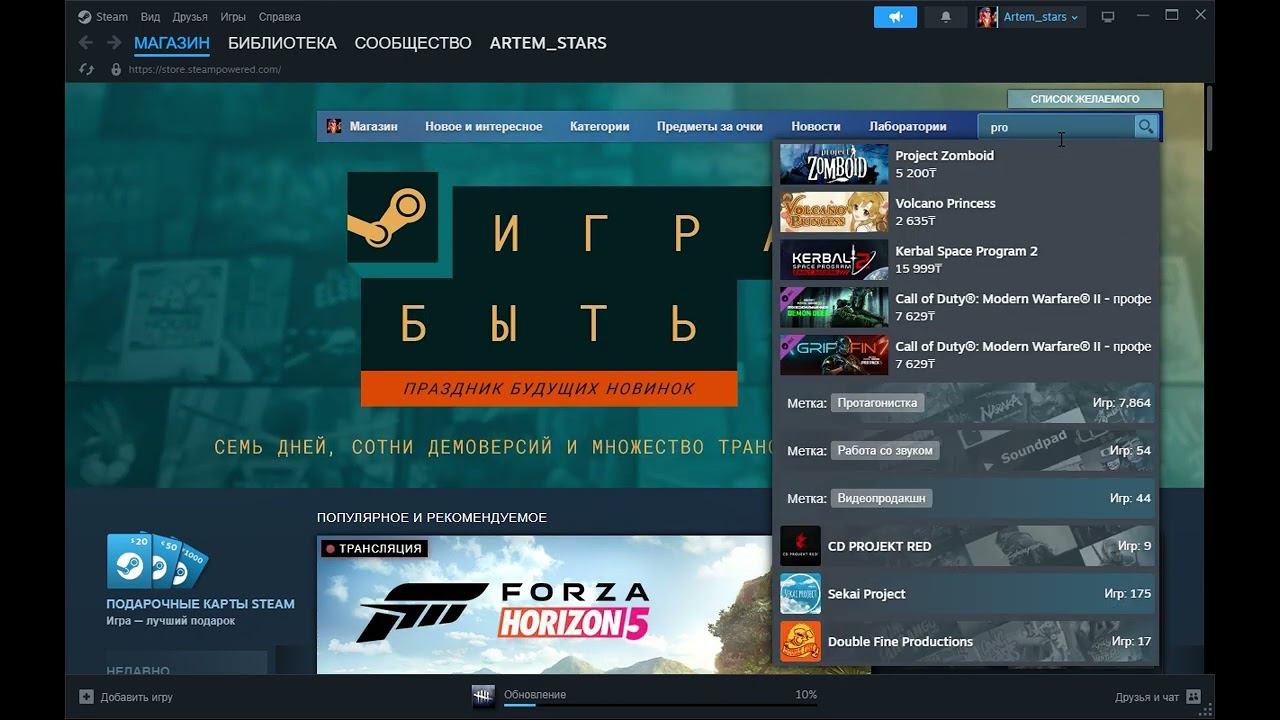Click the ПРАЗДНИК БУДУЩИХ НОВИНОК banner
Viewport: 1280px width, 720px height.
click(x=549, y=388)
